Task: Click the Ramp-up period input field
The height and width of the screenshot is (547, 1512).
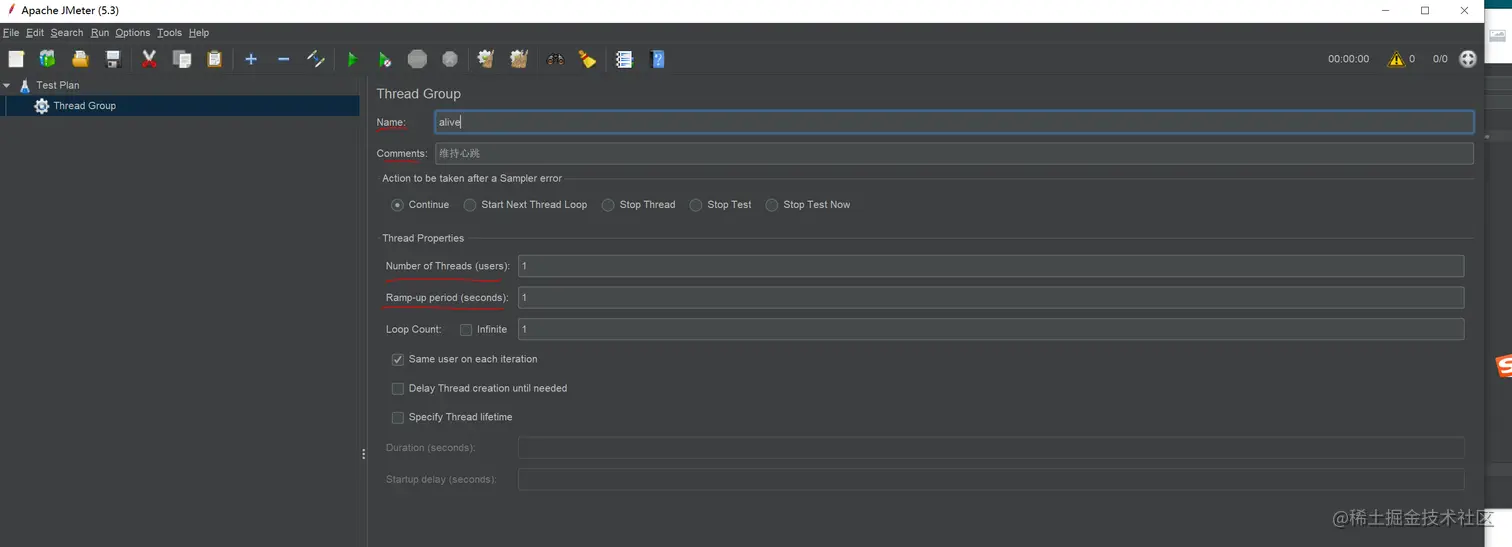Action: pos(991,297)
